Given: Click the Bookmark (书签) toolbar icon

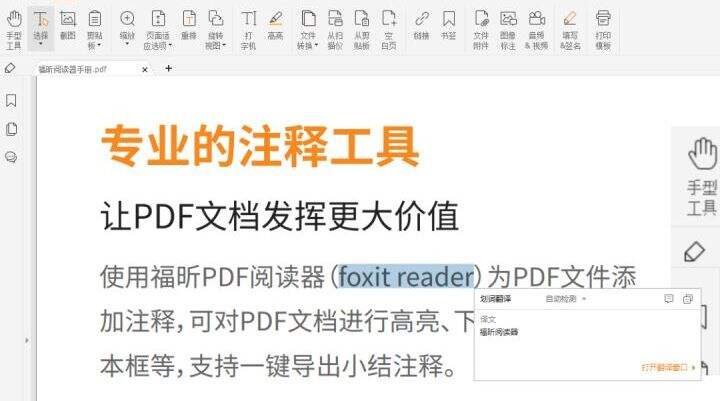Looking at the screenshot, I should coord(449,19).
